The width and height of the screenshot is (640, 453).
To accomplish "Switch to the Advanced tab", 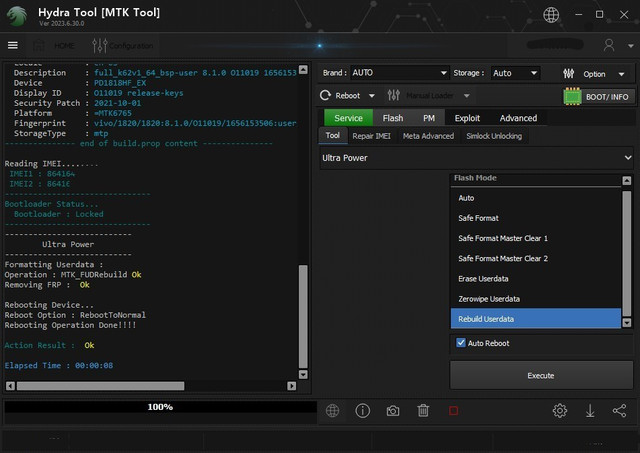I will [518, 118].
